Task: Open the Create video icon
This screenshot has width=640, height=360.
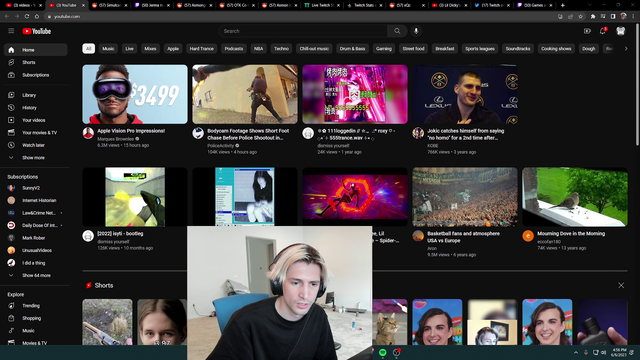Action: pos(587,31)
